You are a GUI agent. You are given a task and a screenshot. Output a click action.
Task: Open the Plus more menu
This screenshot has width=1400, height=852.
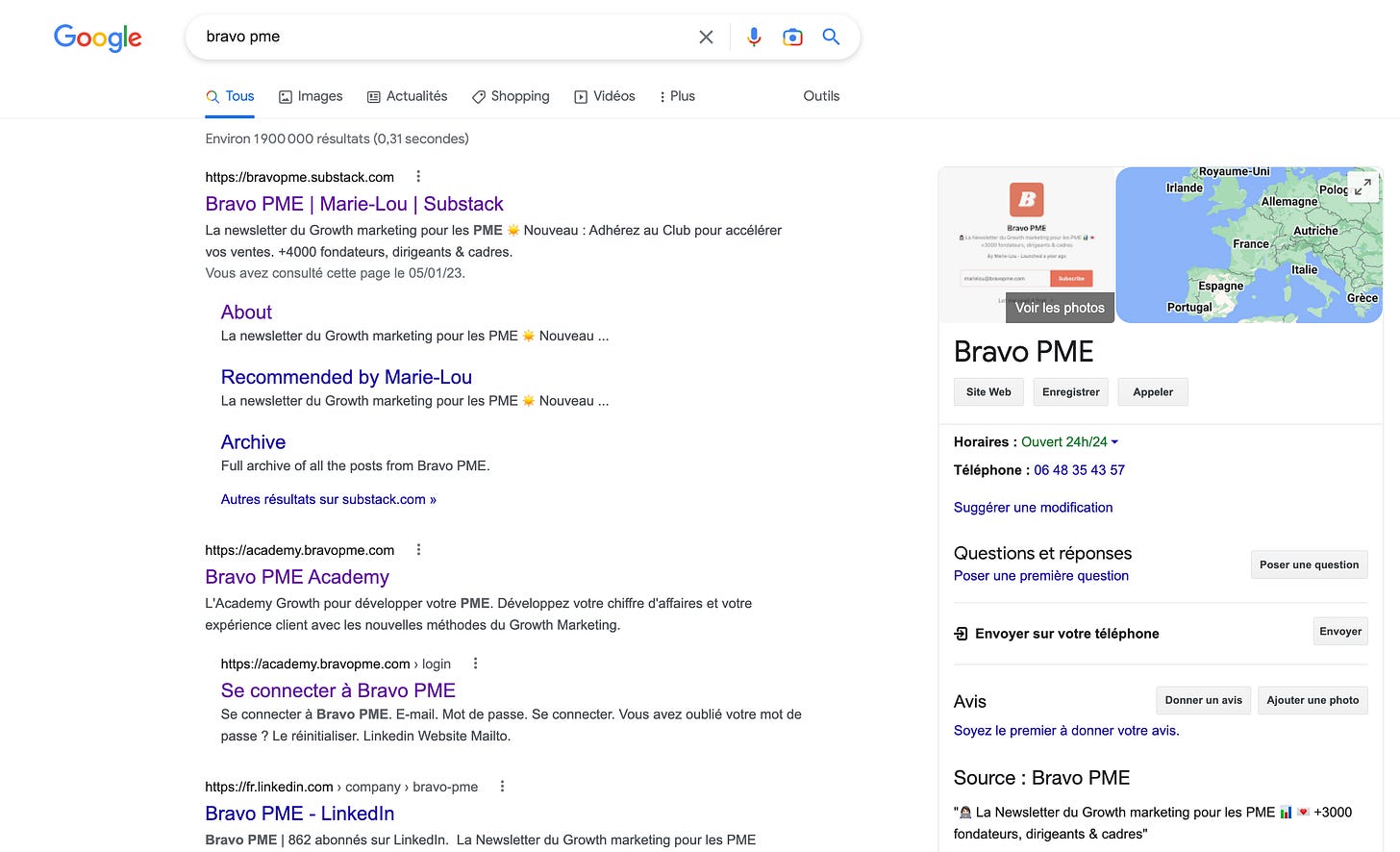(677, 96)
